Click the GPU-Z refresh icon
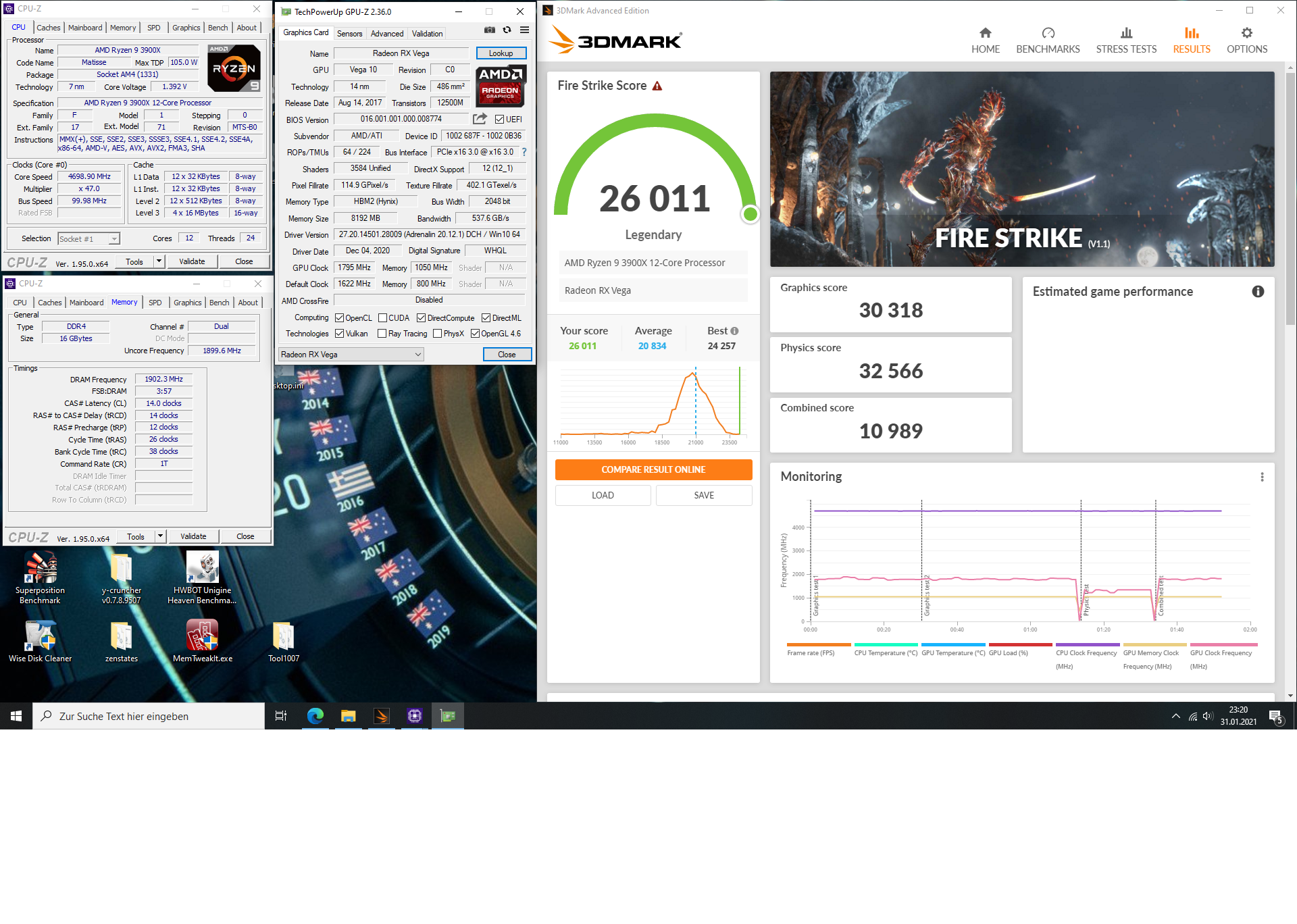Viewport: 1297px width, 924px height. coord(507,30)
